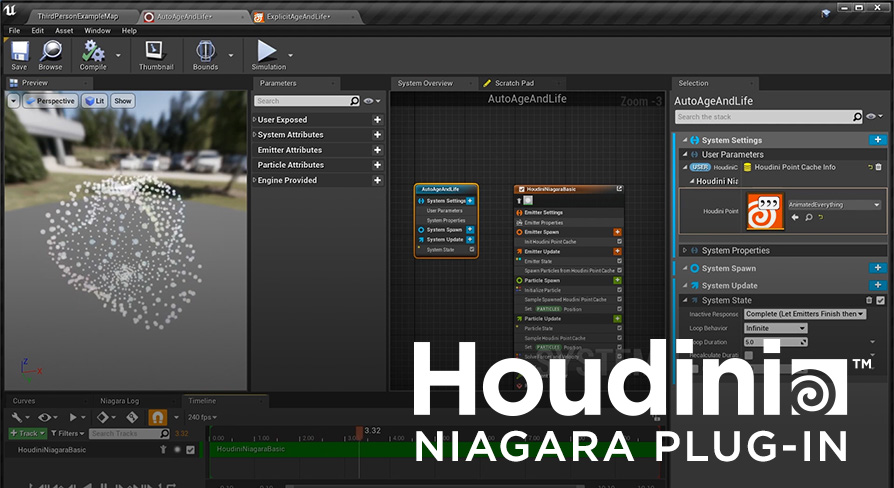Image resolution: width=894 pixels, height=488 pixels.
Task: Click the timeline wrench settings icon
Action: click(x=19, y=417)
